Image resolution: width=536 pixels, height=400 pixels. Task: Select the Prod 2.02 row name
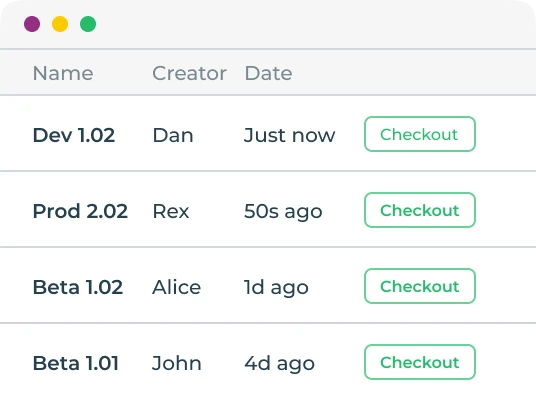[x=80, y=211]
